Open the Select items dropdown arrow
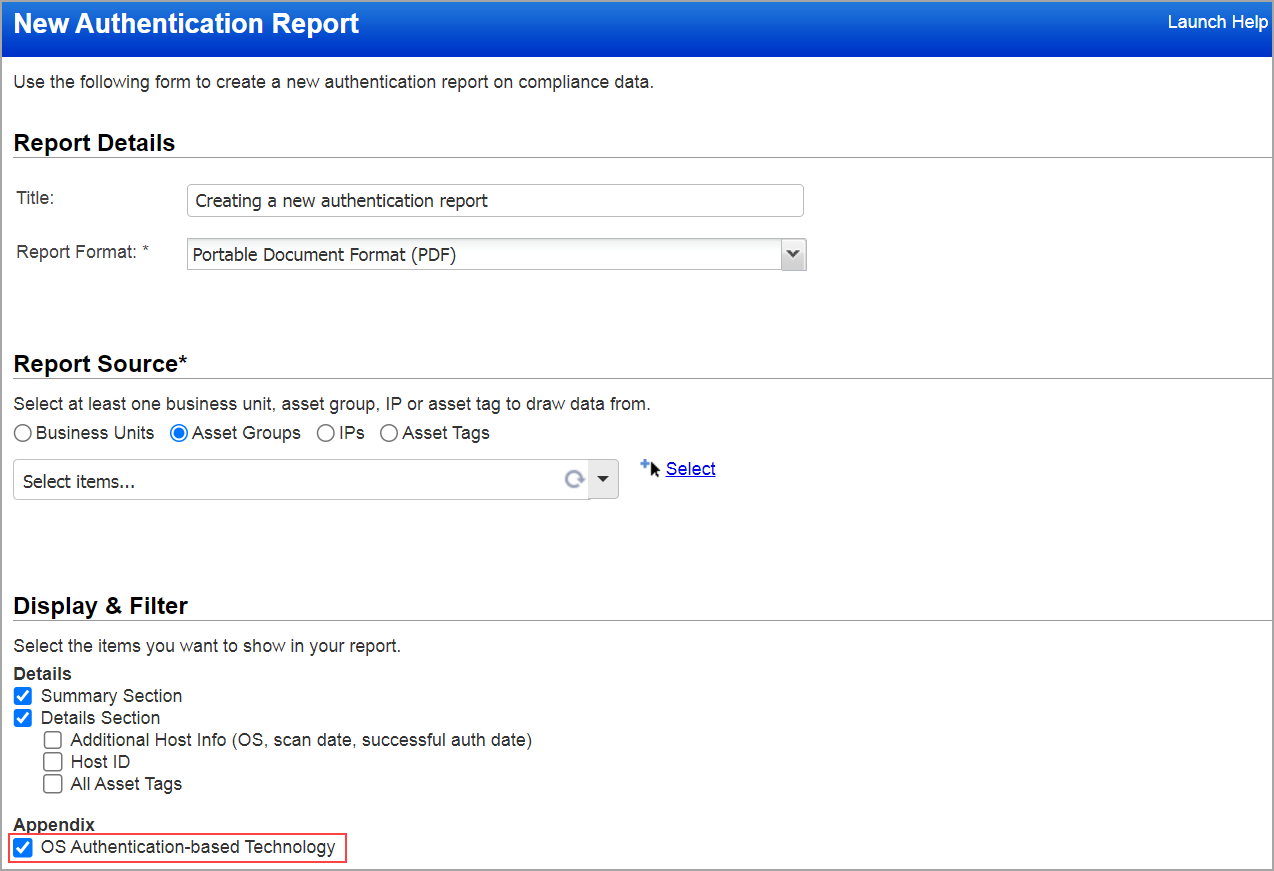1274x871 pixels. 603,479
